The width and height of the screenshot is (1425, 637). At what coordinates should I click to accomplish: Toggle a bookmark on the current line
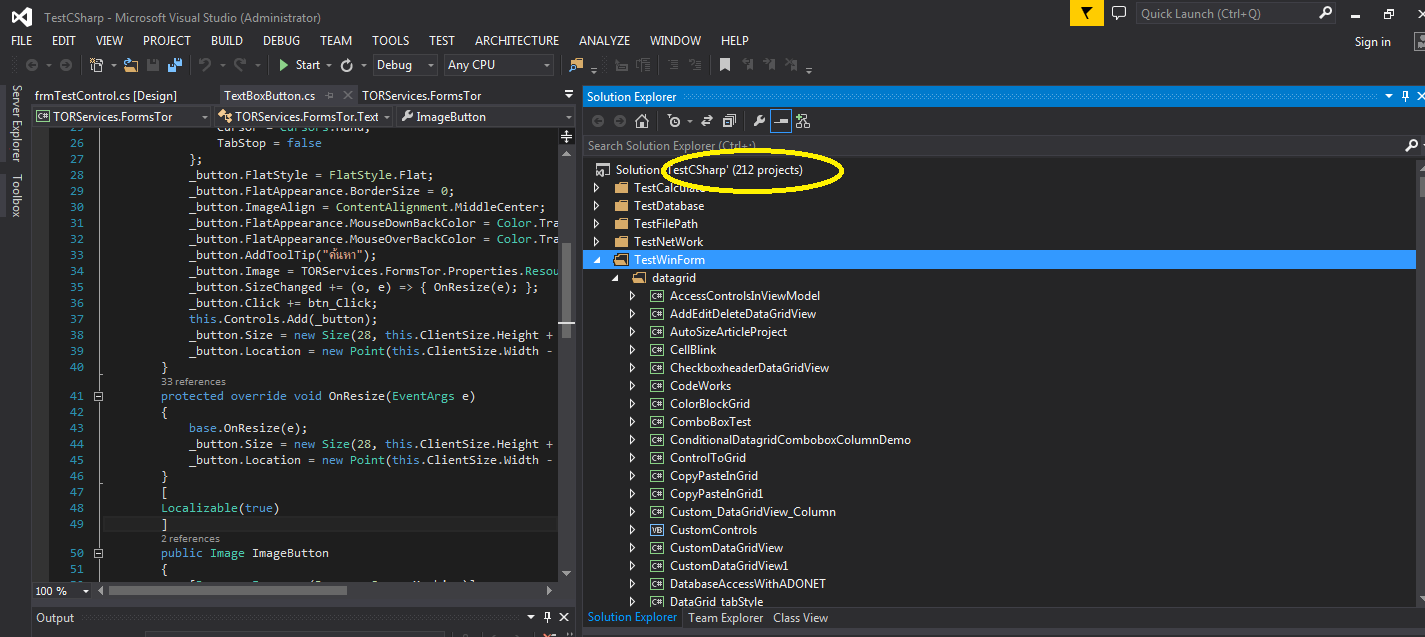pyautogui.click(x=725, y=65)
